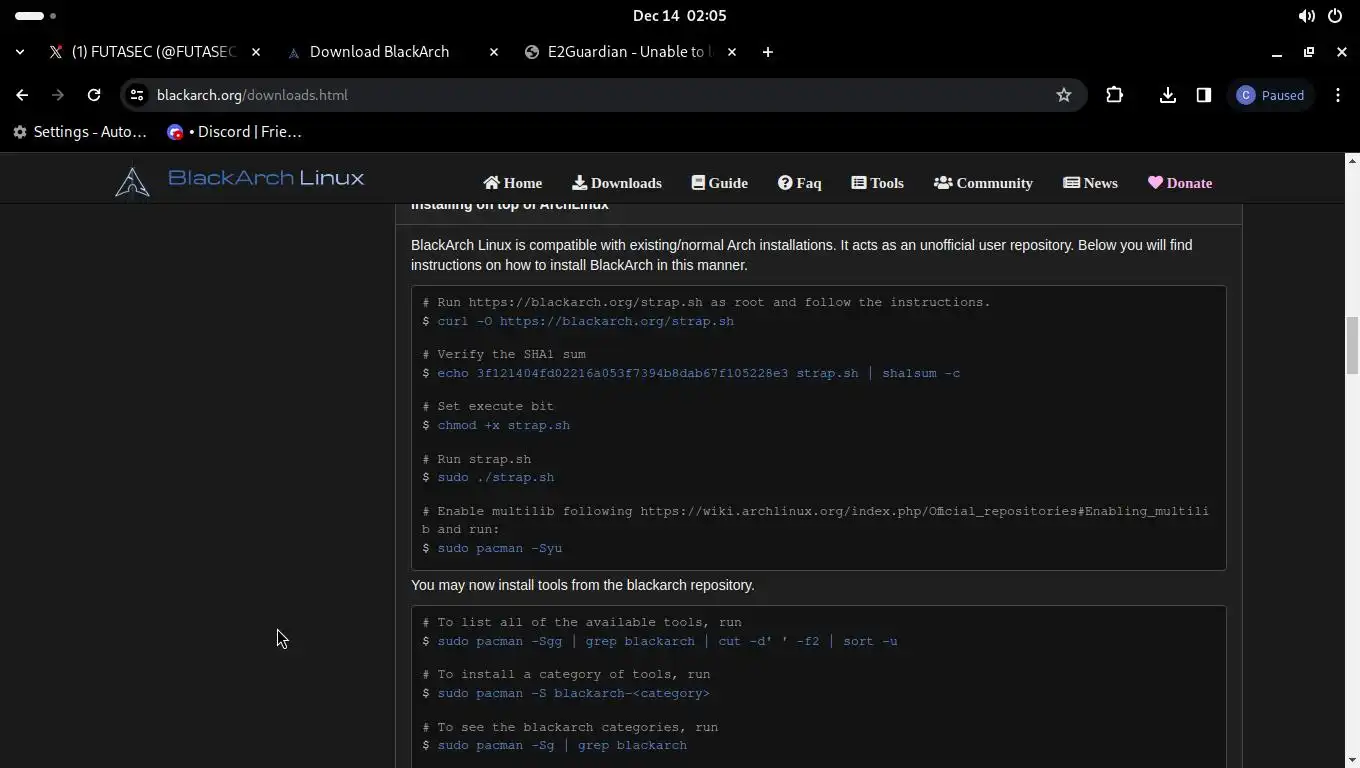Open the News nav item
Image resolution: width=1360 pixels, height=768 pixels.
point(1090,183)
